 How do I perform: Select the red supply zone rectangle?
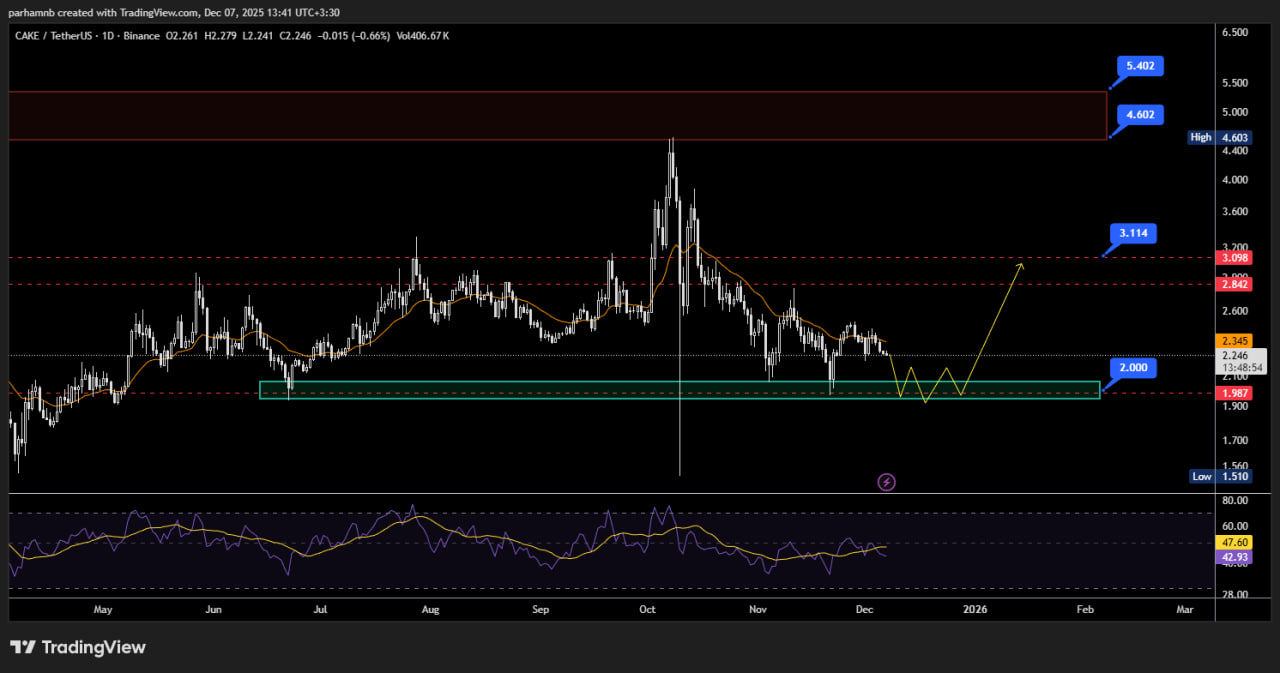click(557, 115)
